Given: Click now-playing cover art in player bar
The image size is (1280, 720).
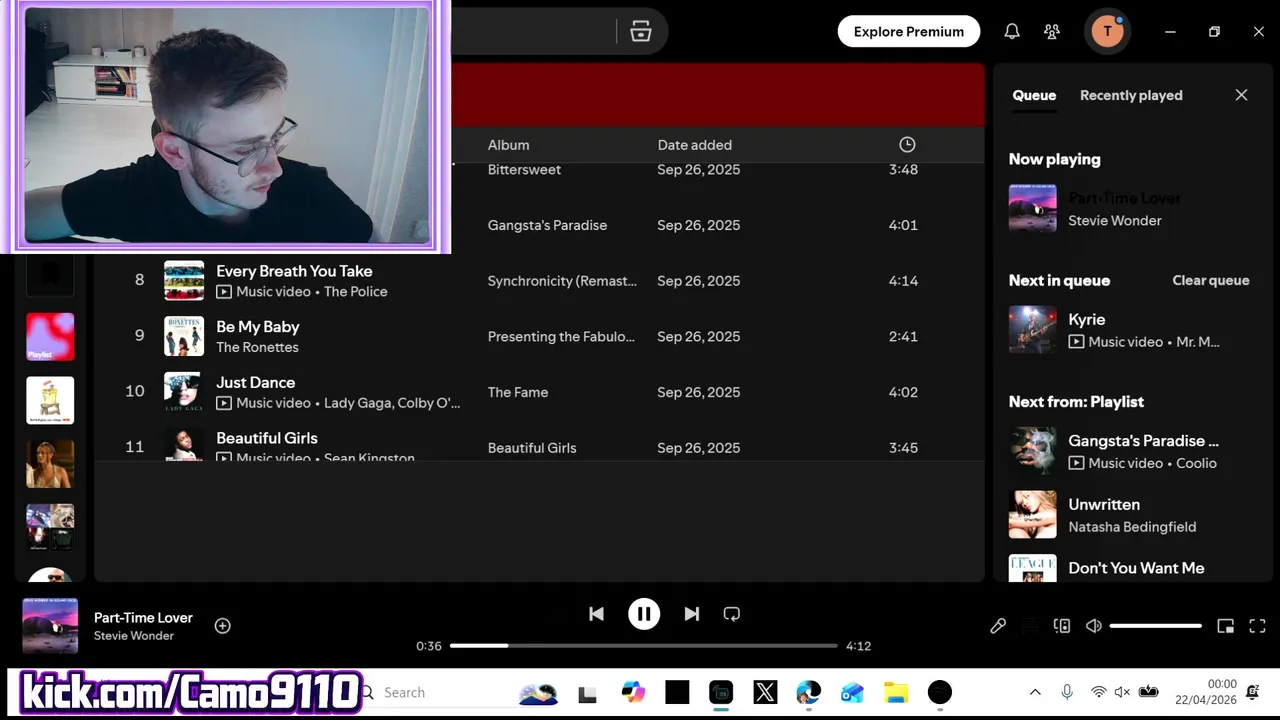Looking at the screenshot, I should pos(50,626).
